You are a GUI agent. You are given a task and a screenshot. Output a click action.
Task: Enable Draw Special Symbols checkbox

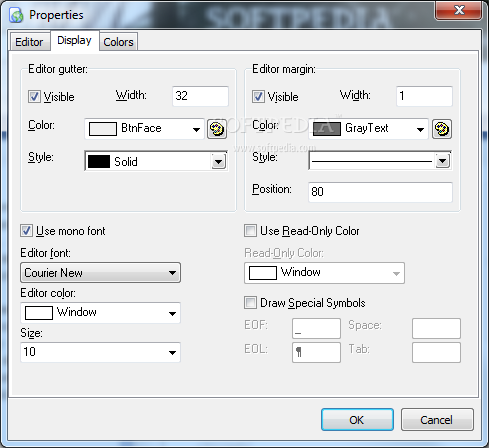(250, 303)
